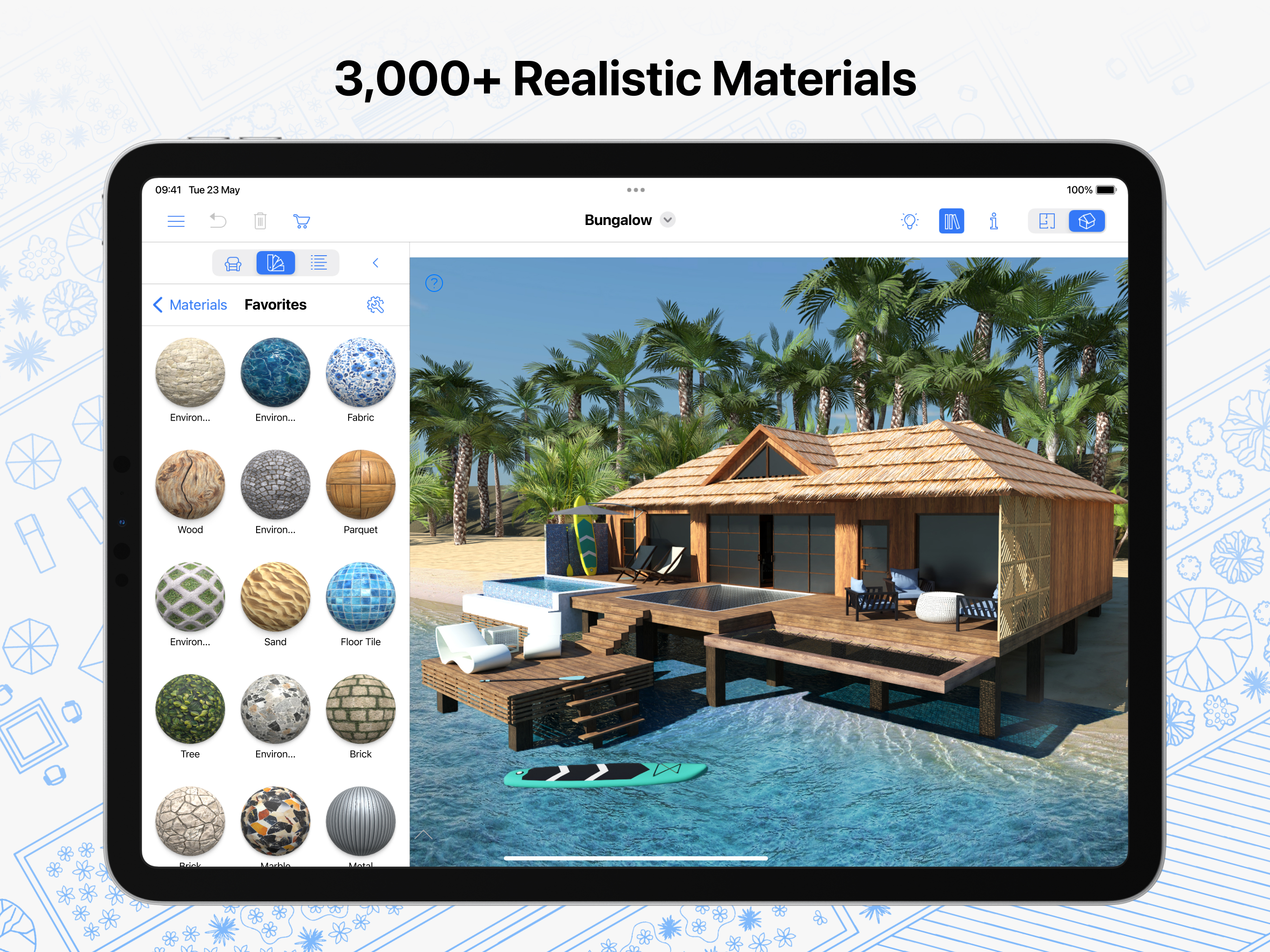Click the Tree label
The image size is (1270, 952).
pos(190,754)
